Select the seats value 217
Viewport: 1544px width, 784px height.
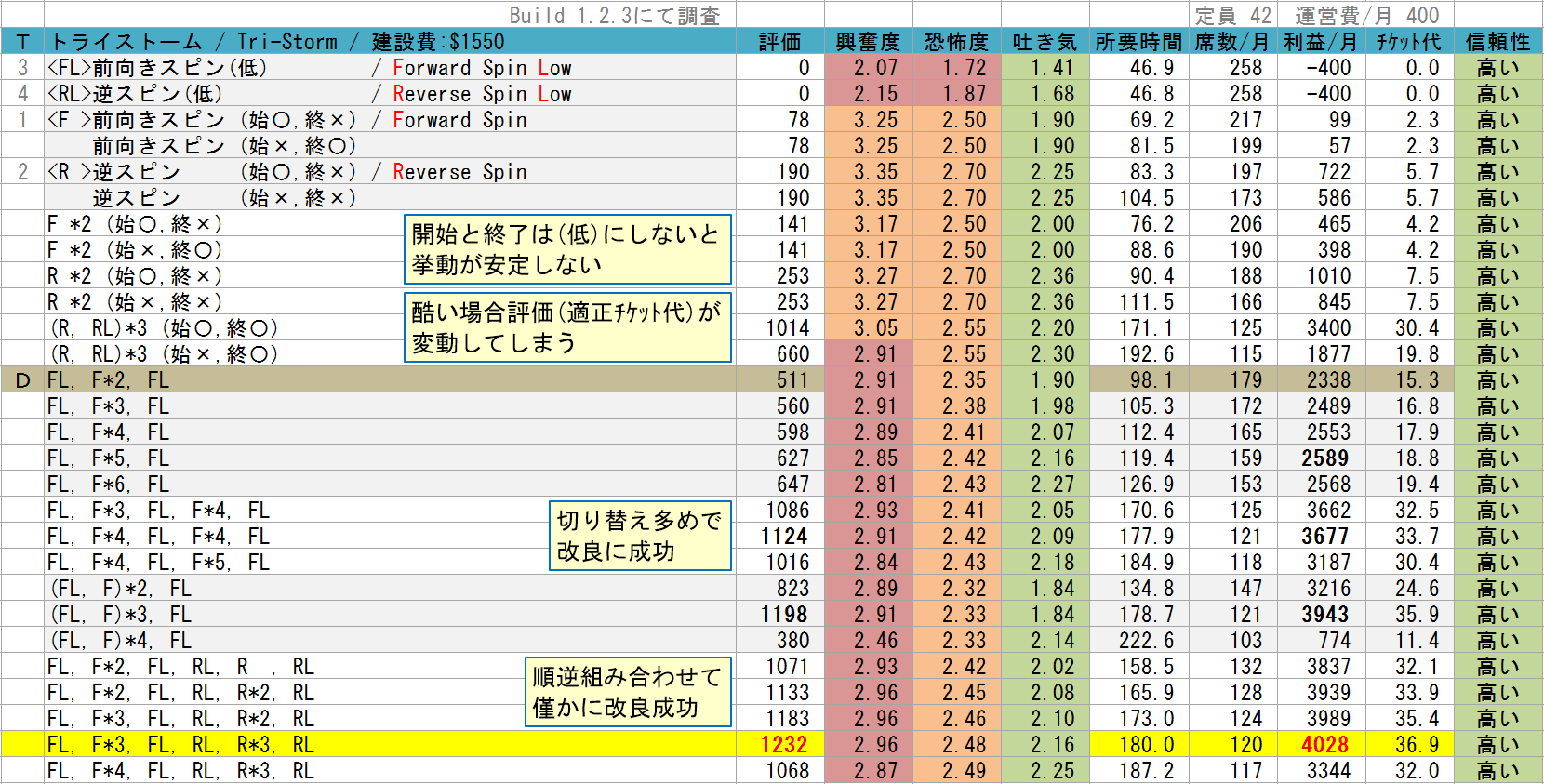click(1245, 120)
